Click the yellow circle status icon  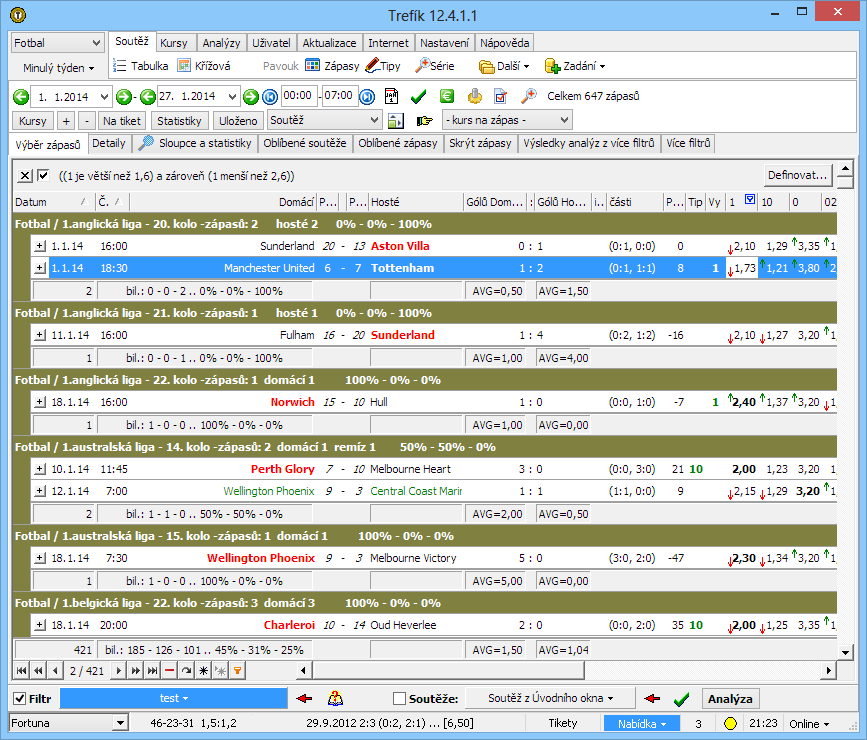coord(730,723)
